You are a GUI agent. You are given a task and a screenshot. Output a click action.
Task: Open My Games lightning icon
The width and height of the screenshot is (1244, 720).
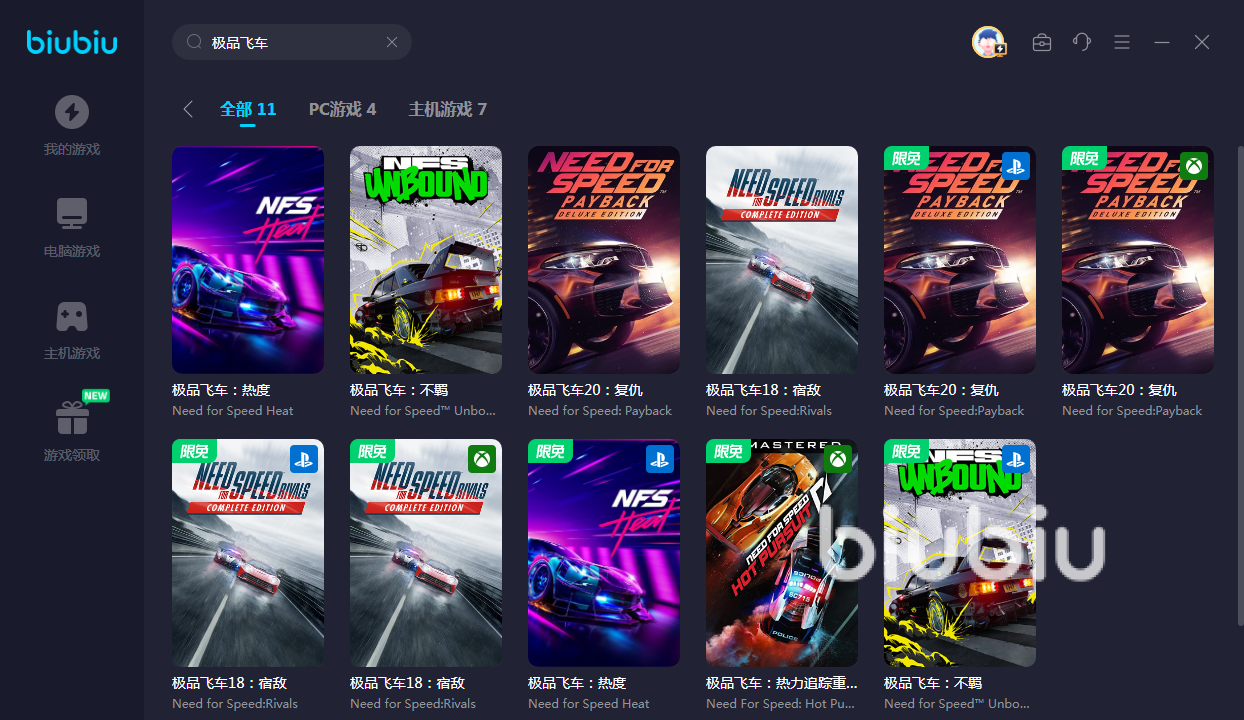(x=71, y=112)
